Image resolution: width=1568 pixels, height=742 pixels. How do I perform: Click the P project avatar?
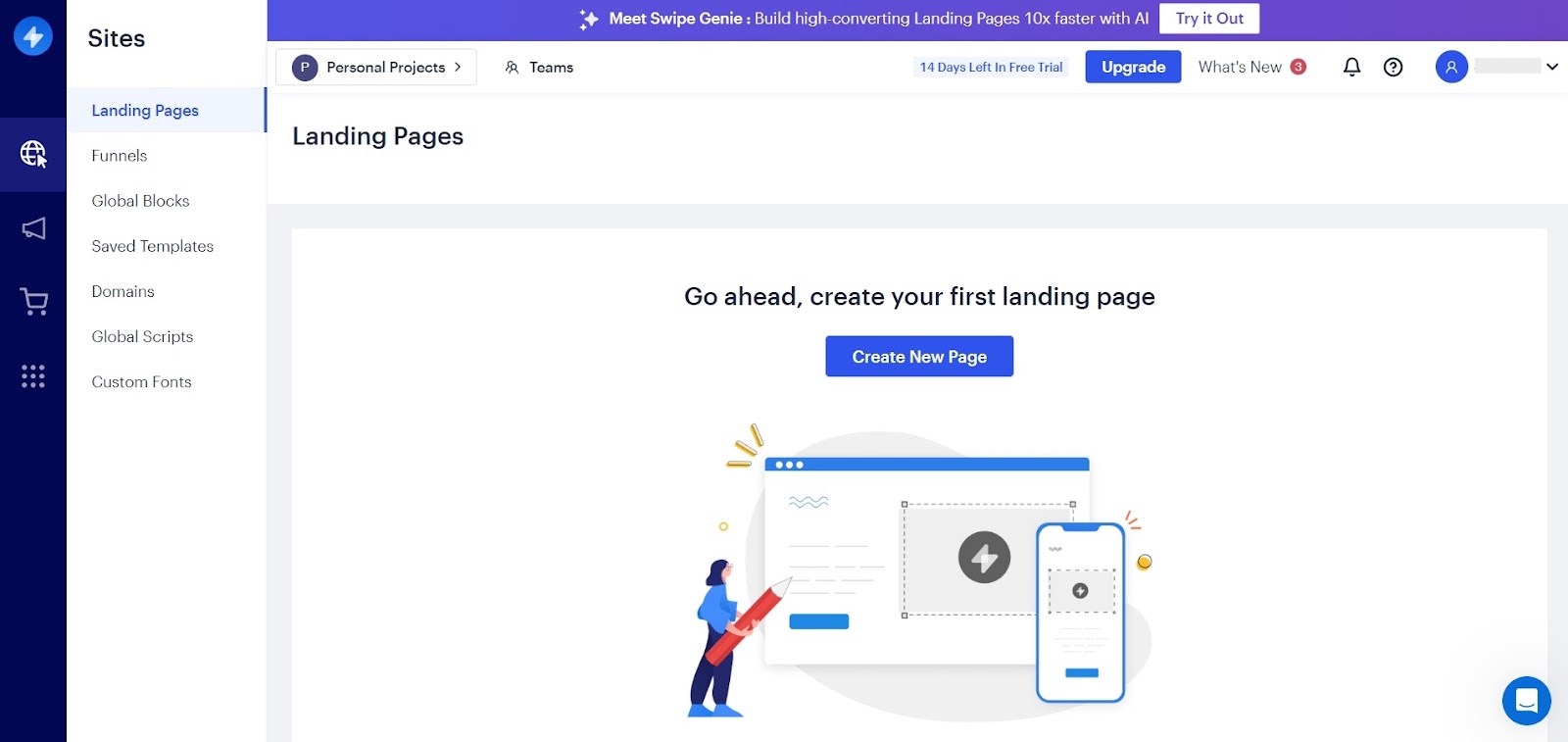[305, 67]
